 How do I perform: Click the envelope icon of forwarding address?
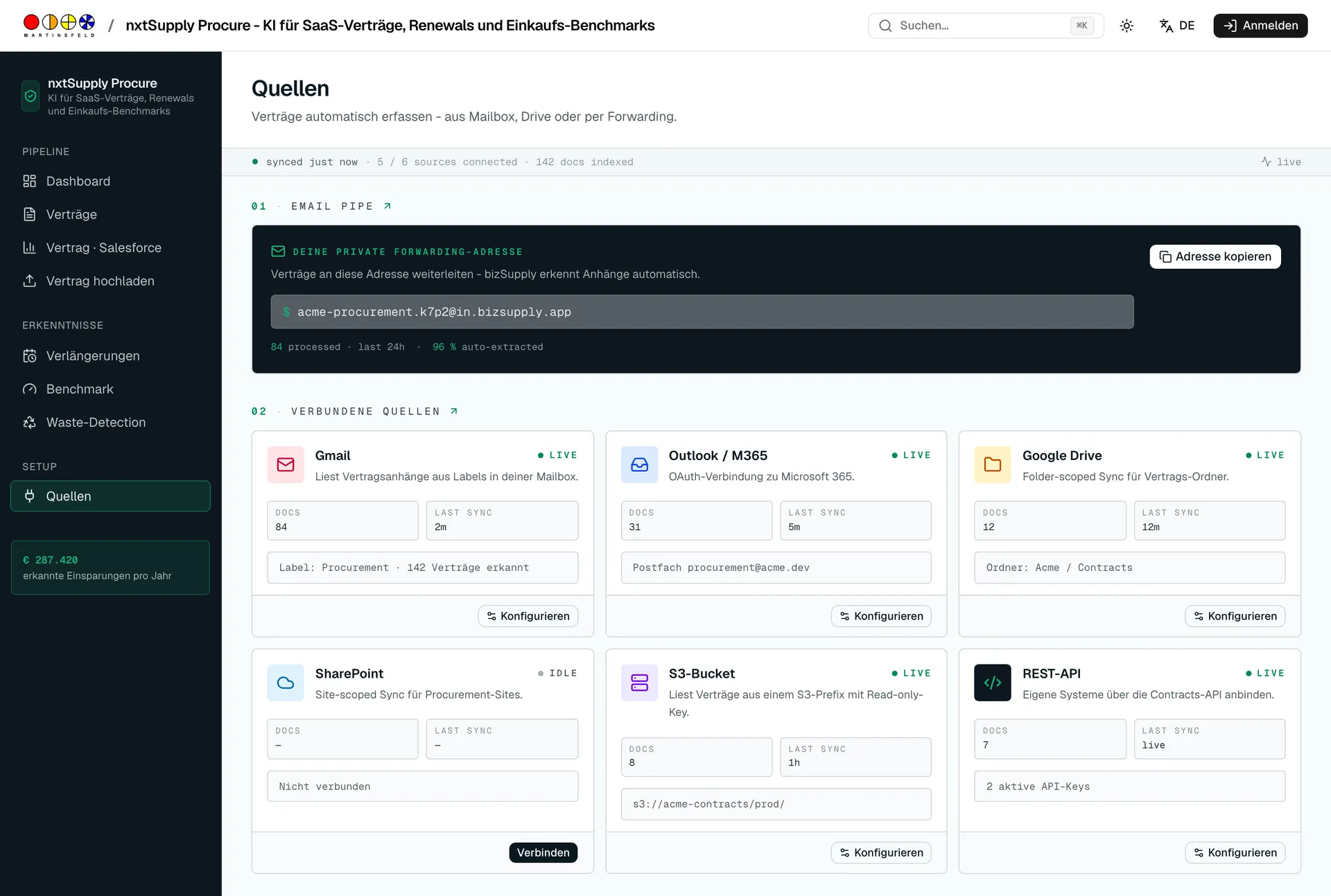click(x=278, y=252)
